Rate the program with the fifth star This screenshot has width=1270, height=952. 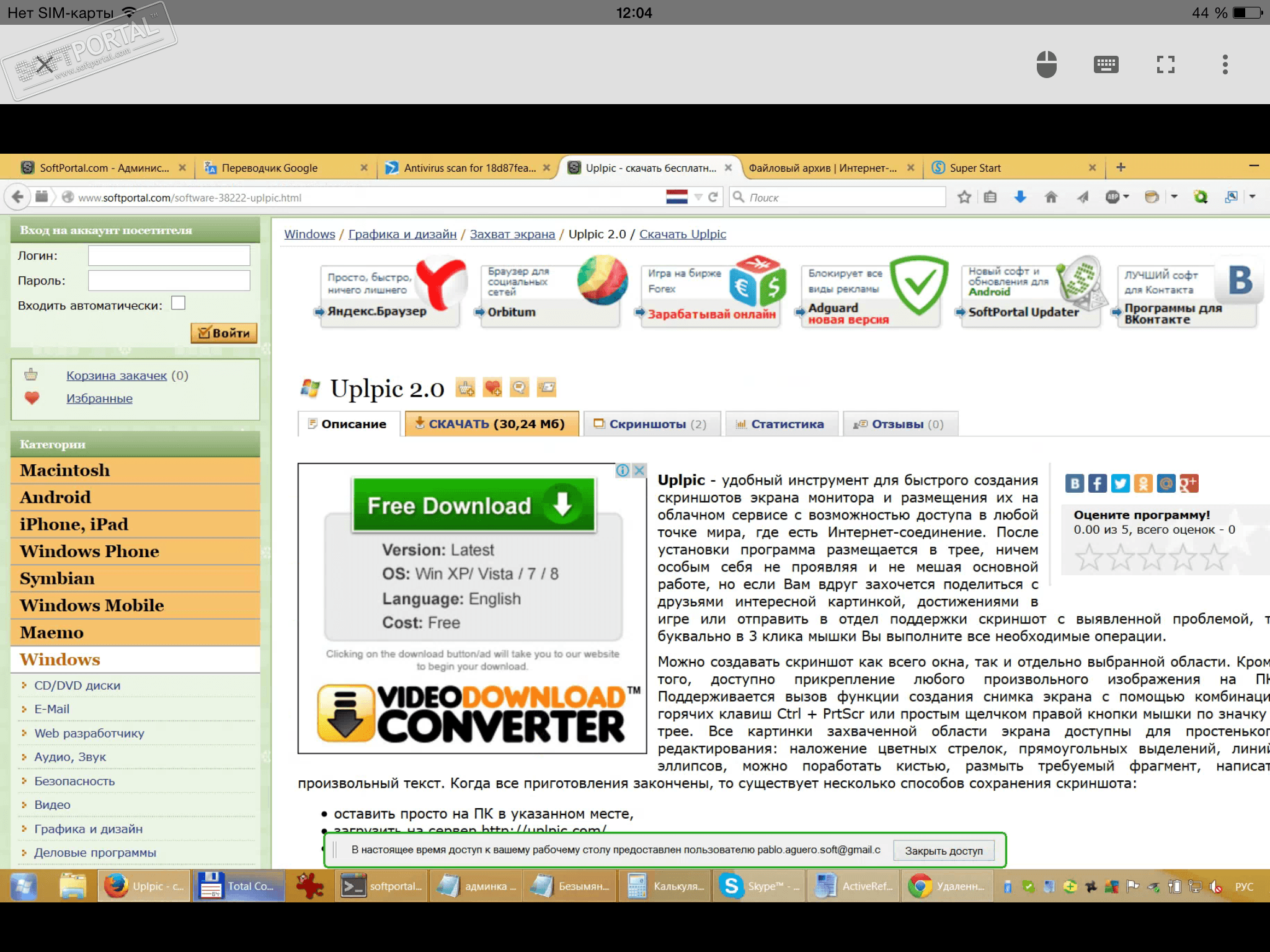(x=1214, y=557)
